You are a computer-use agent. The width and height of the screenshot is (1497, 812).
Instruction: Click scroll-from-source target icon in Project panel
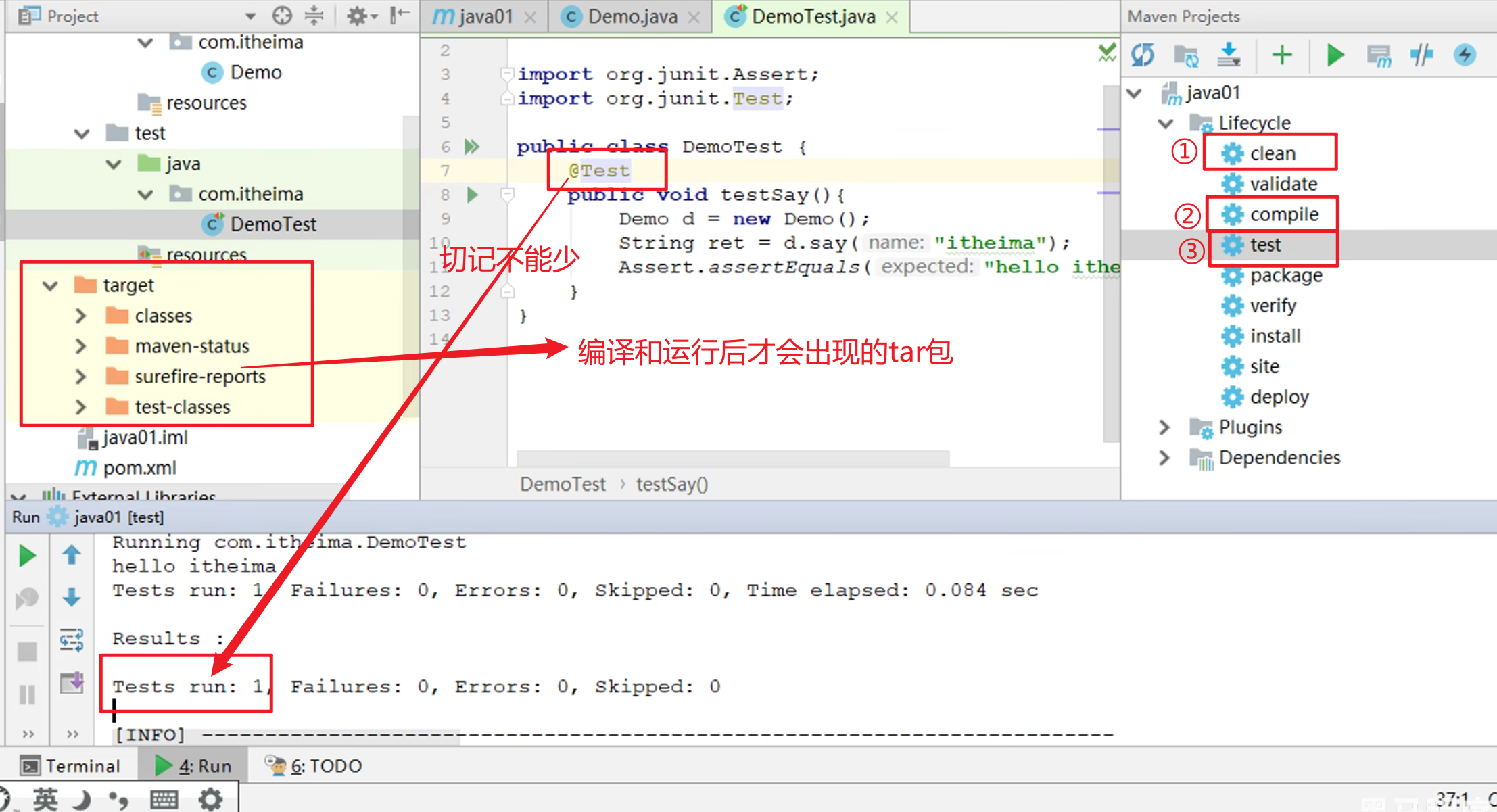tap(282, 16)
